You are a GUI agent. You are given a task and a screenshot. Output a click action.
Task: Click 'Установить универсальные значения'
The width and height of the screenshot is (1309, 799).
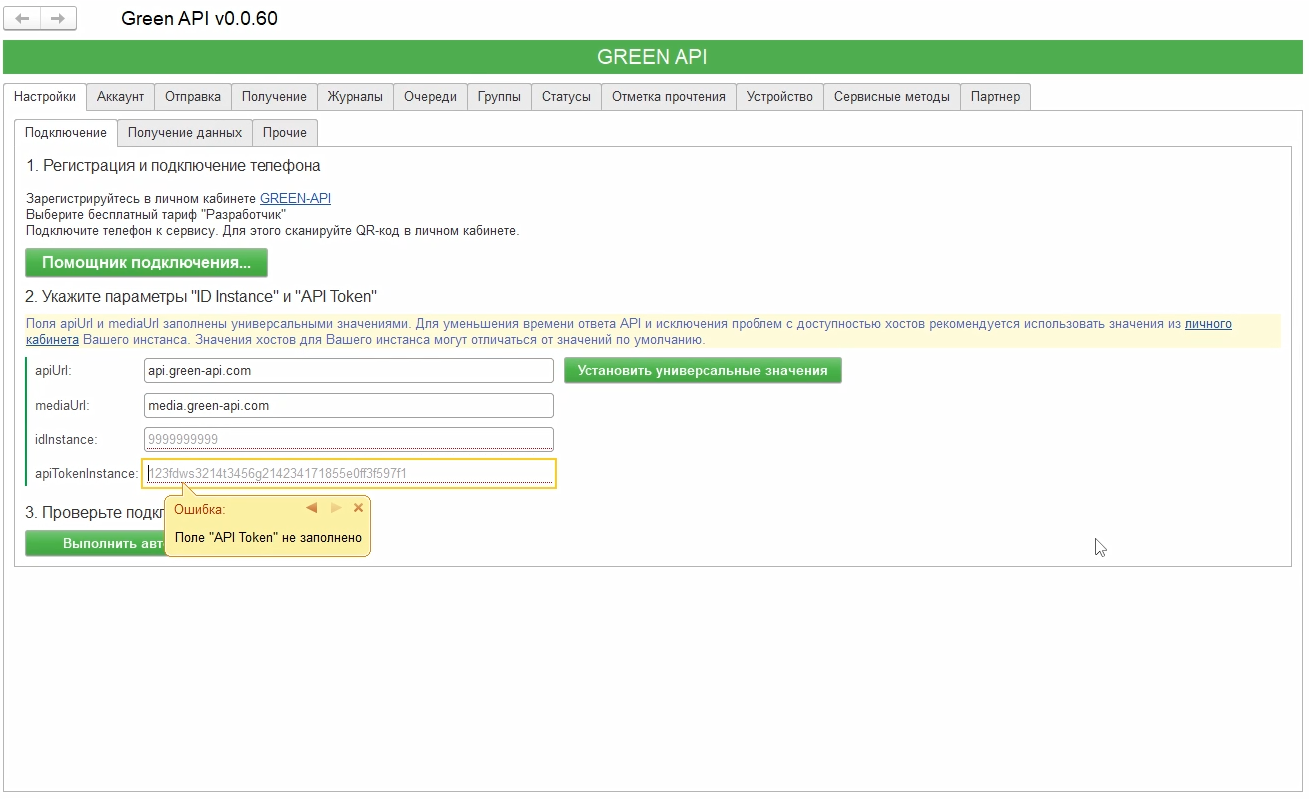[702, 370]
